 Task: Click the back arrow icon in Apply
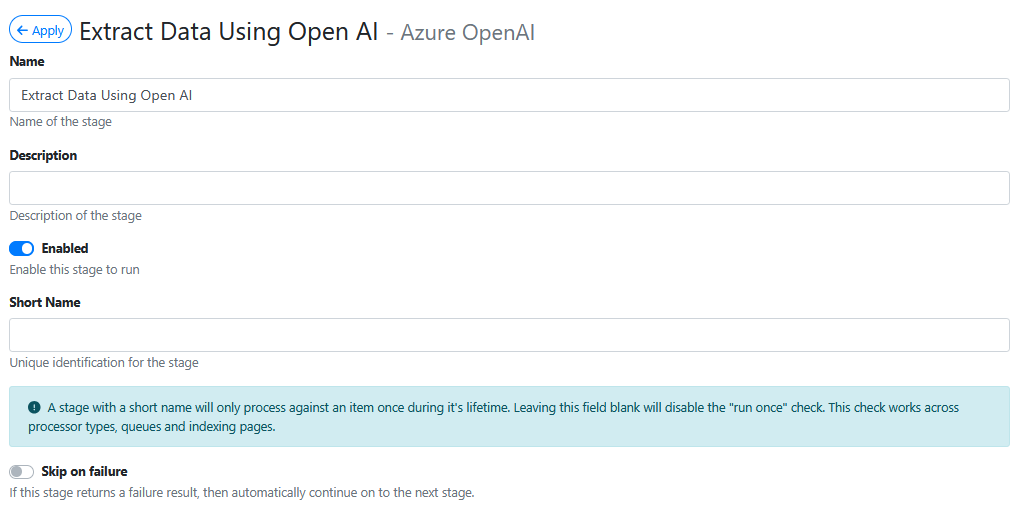(22, 30)
